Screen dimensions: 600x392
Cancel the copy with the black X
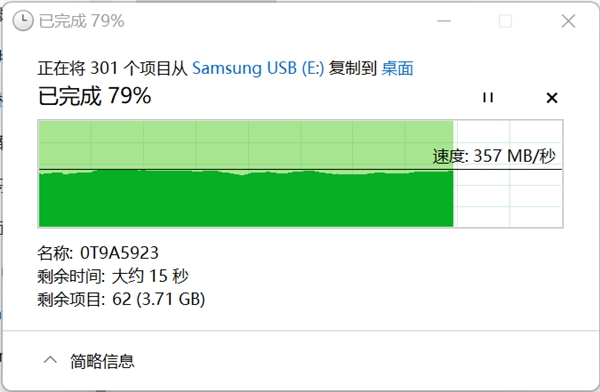[x=552, y=98]
